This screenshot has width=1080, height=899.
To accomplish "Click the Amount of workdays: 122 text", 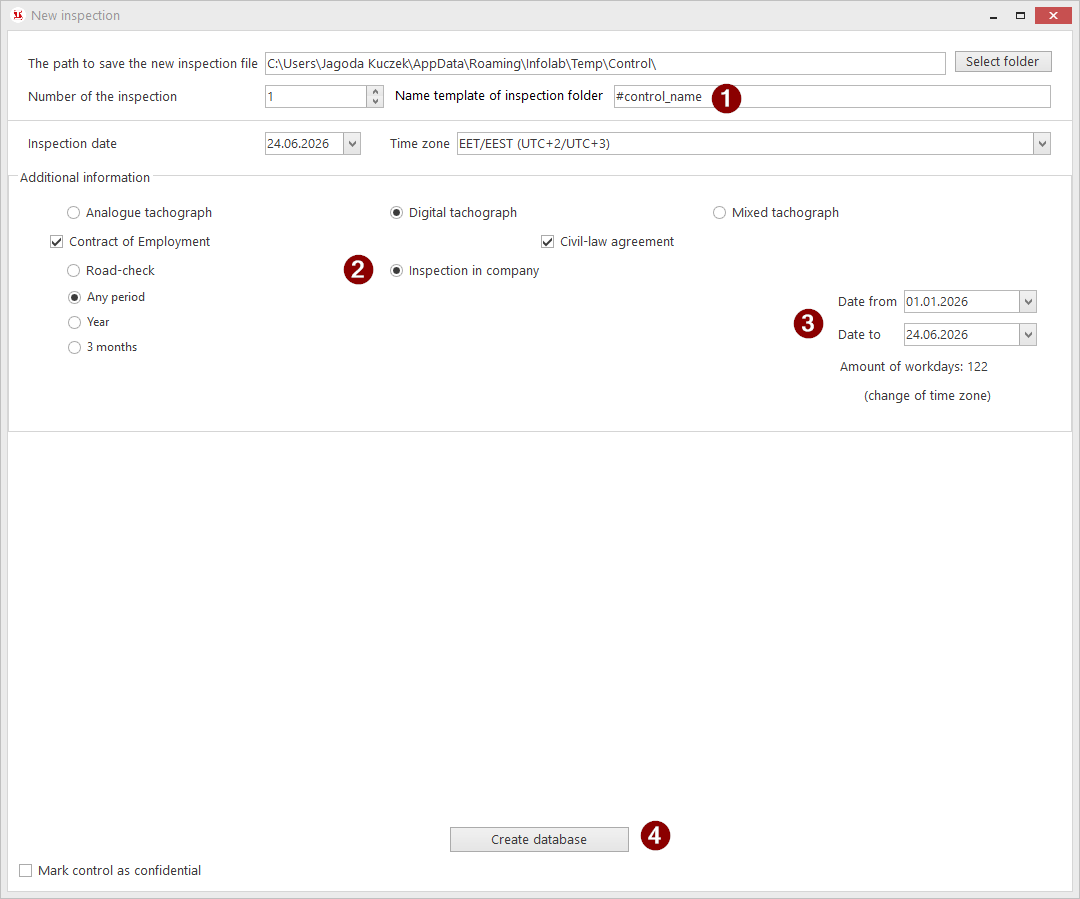I will [913, 366].
